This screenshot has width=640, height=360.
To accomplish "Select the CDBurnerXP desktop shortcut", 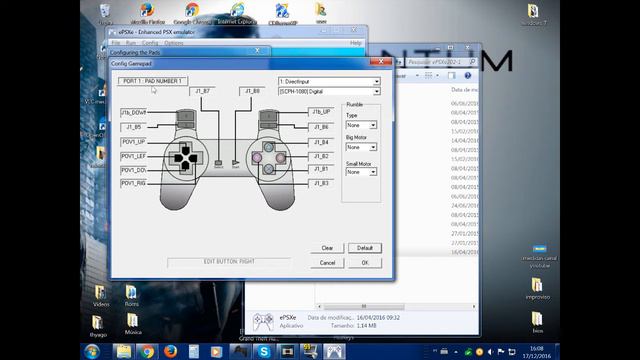I will pos(282,14).
